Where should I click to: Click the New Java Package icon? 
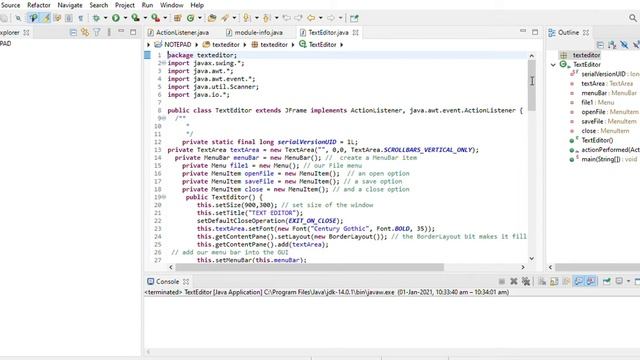(x=178, y=18)
